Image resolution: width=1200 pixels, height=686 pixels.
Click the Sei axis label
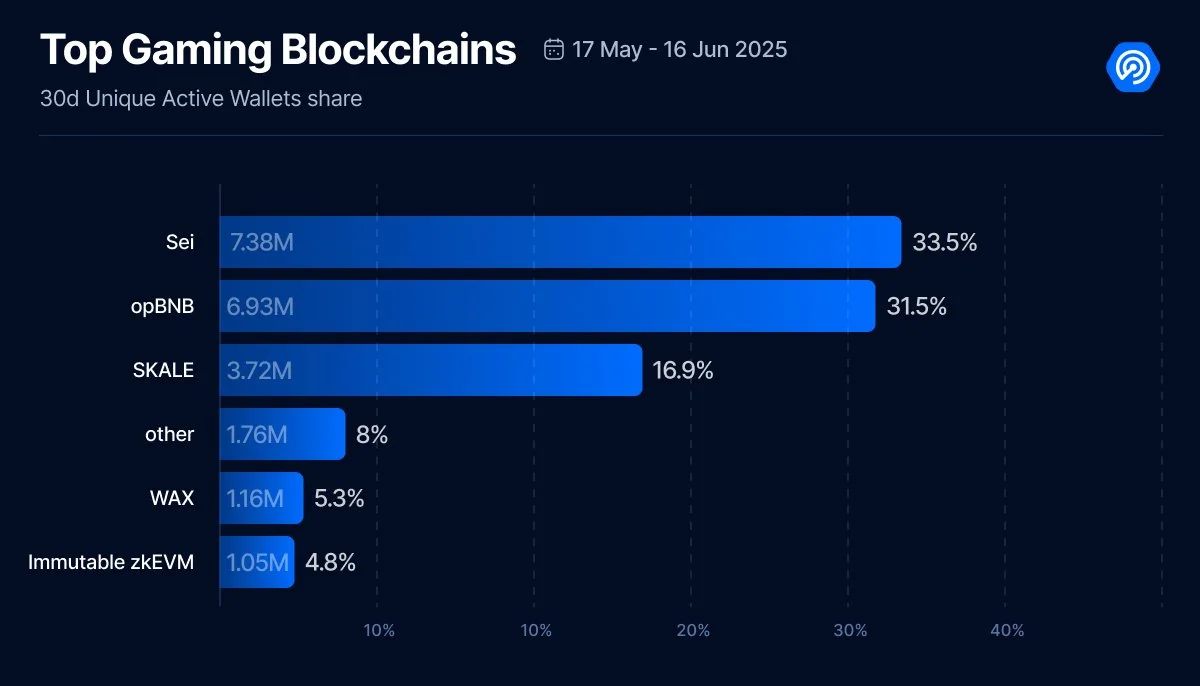point(180,242)
